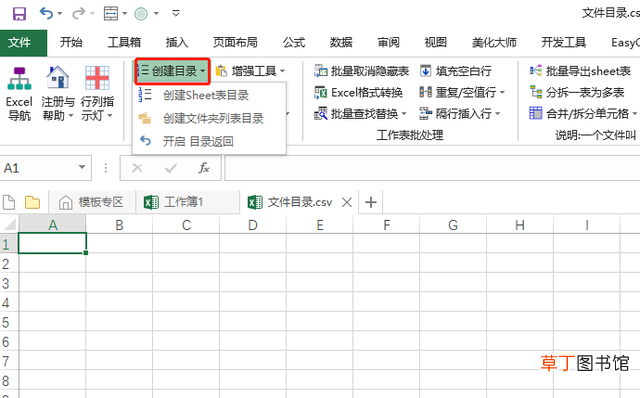640x398 pixels.
Task: Select column D header
Action: [253, 225]
